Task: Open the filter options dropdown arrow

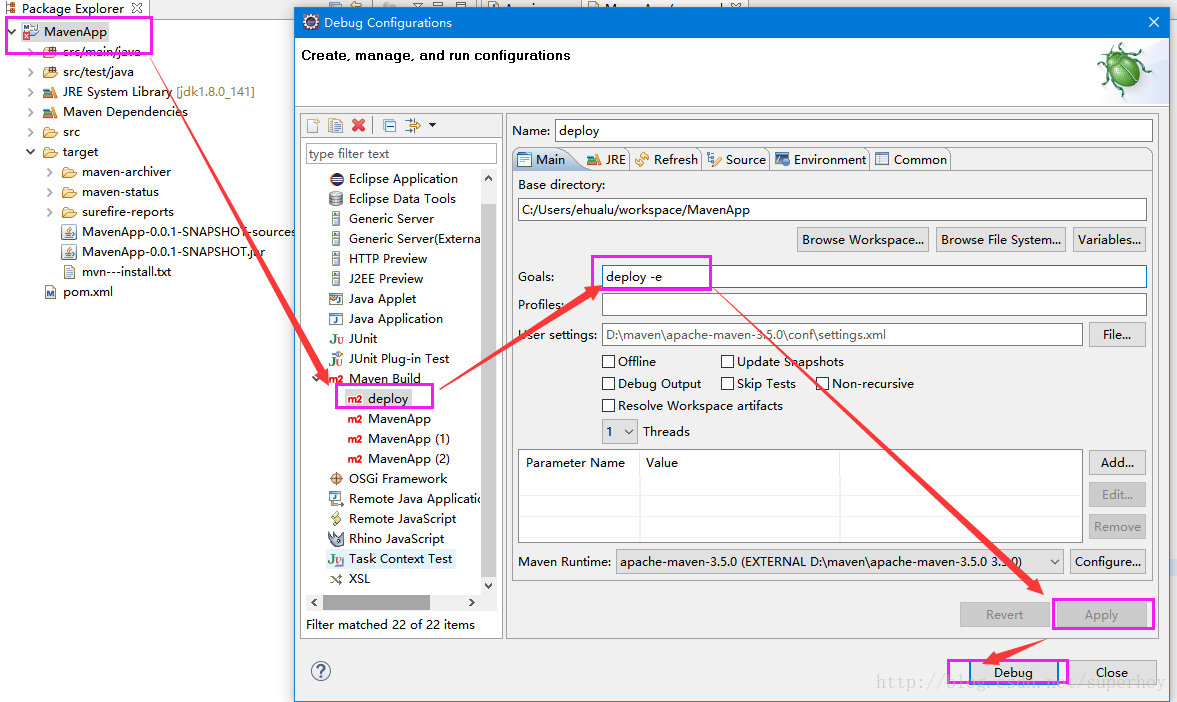Action: point(432,125)
